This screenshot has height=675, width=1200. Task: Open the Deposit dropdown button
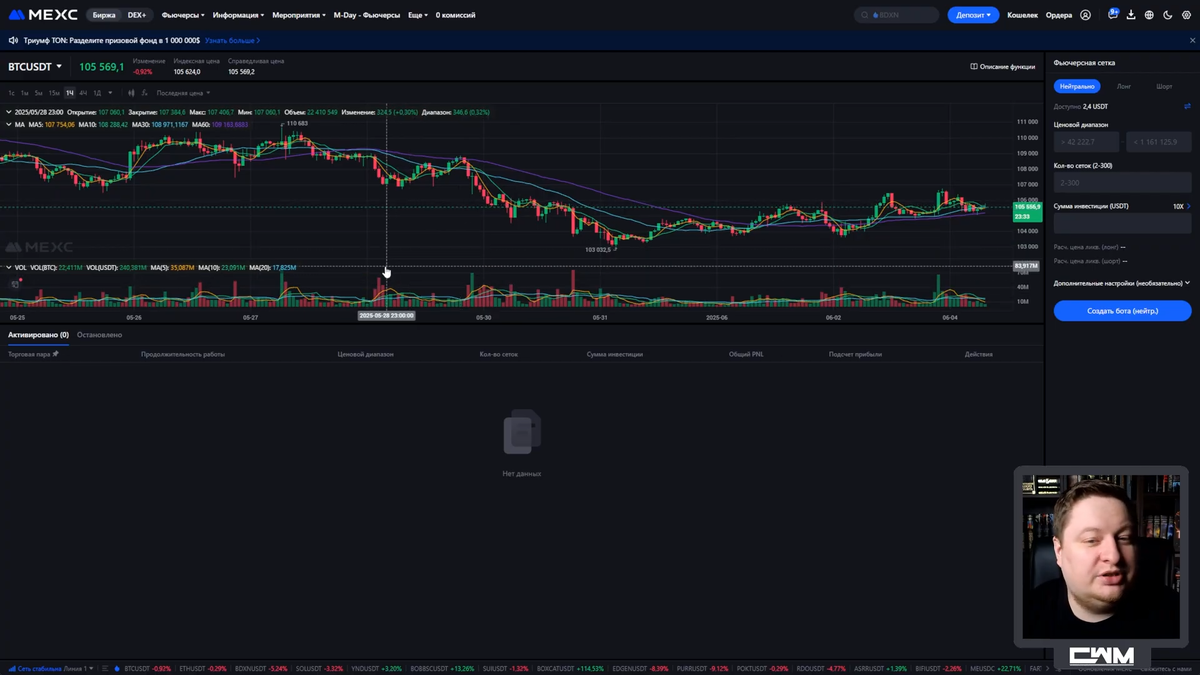point(973,15)
